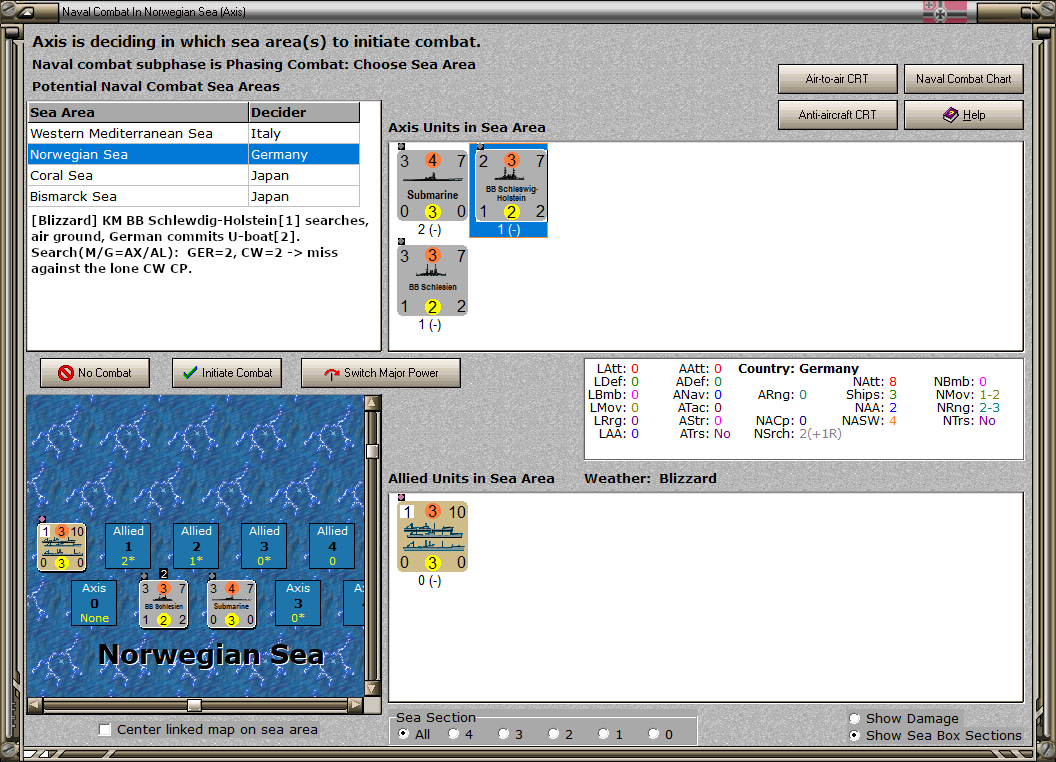Select Norwegian Sea row in sea area list

pyautogui.click(x=194, y=154)
